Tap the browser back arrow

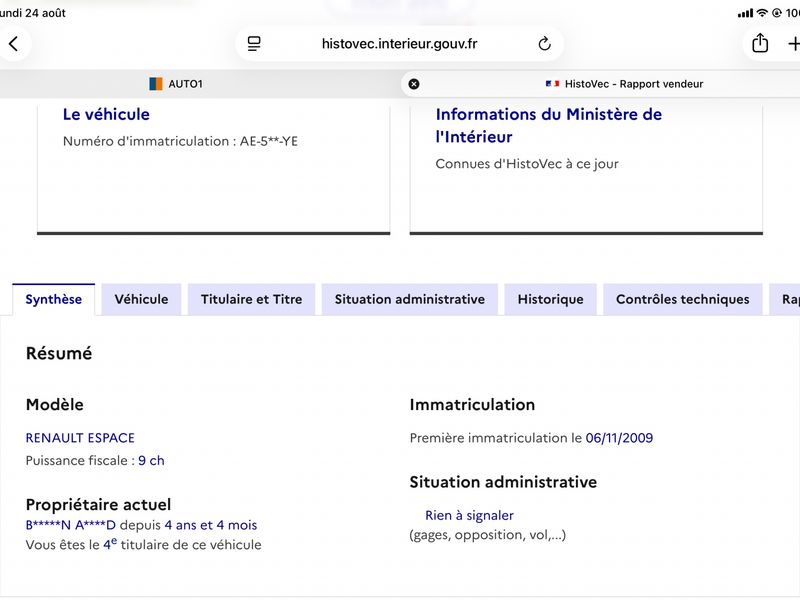pos(14,44)
